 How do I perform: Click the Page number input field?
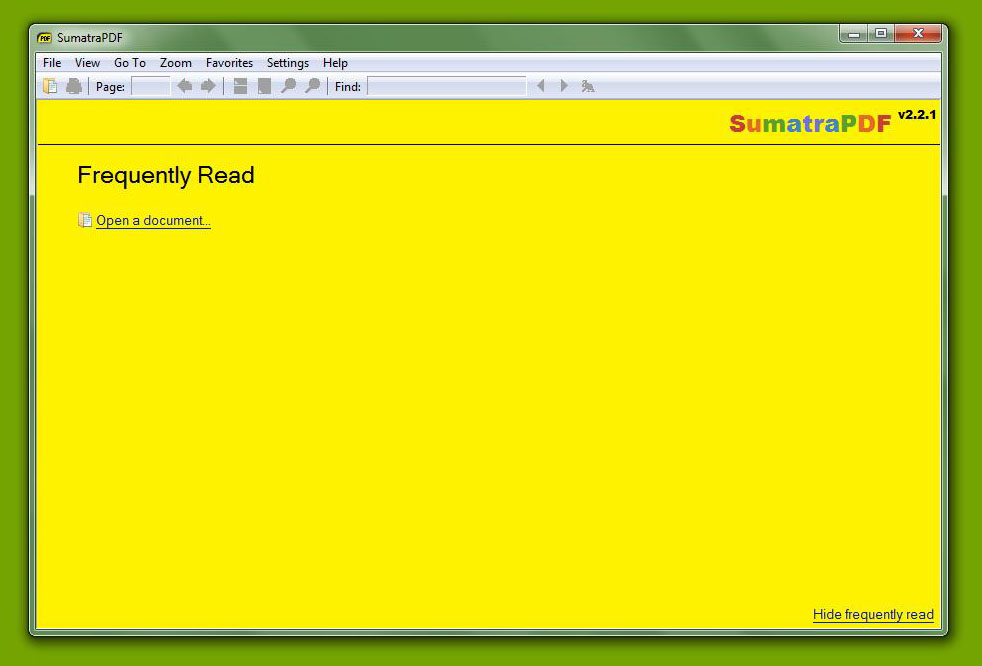point(150,86)
